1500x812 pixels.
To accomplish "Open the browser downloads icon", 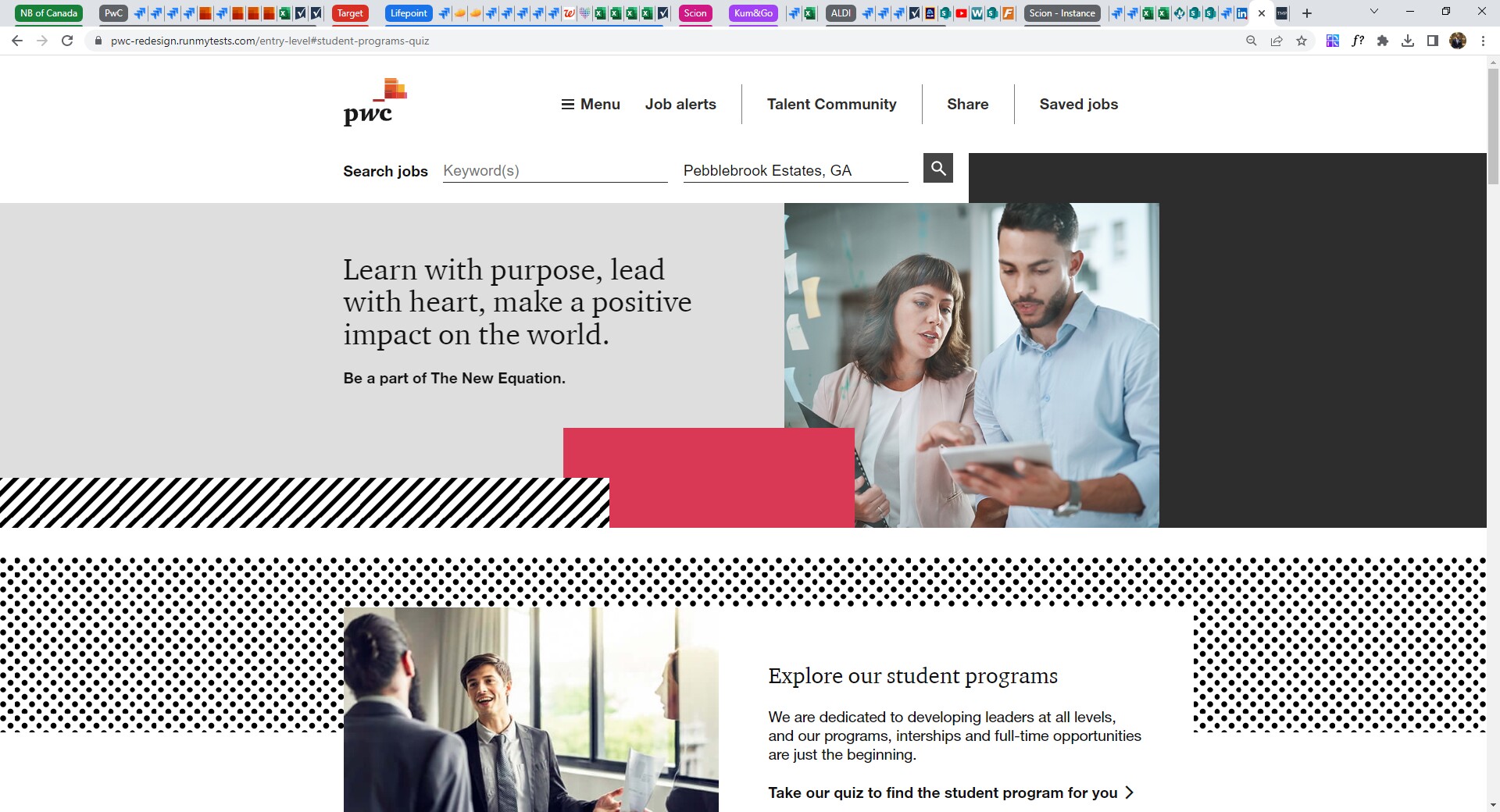I will (1408, 41).
